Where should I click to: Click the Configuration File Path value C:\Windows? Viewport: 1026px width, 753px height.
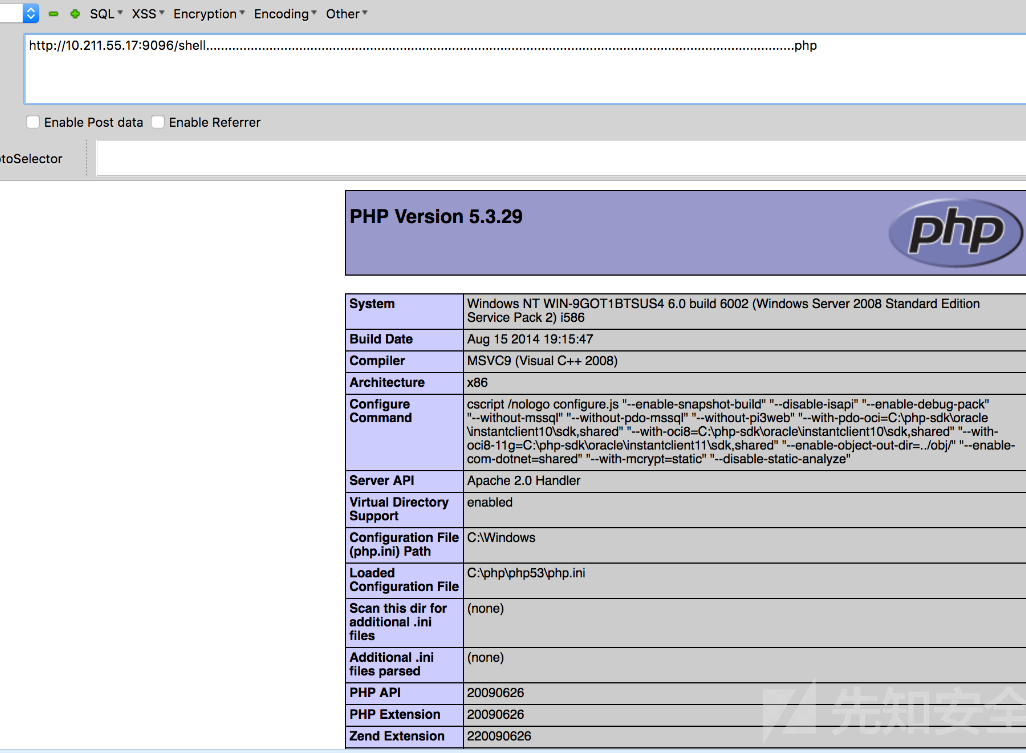[x=501, y=538]
